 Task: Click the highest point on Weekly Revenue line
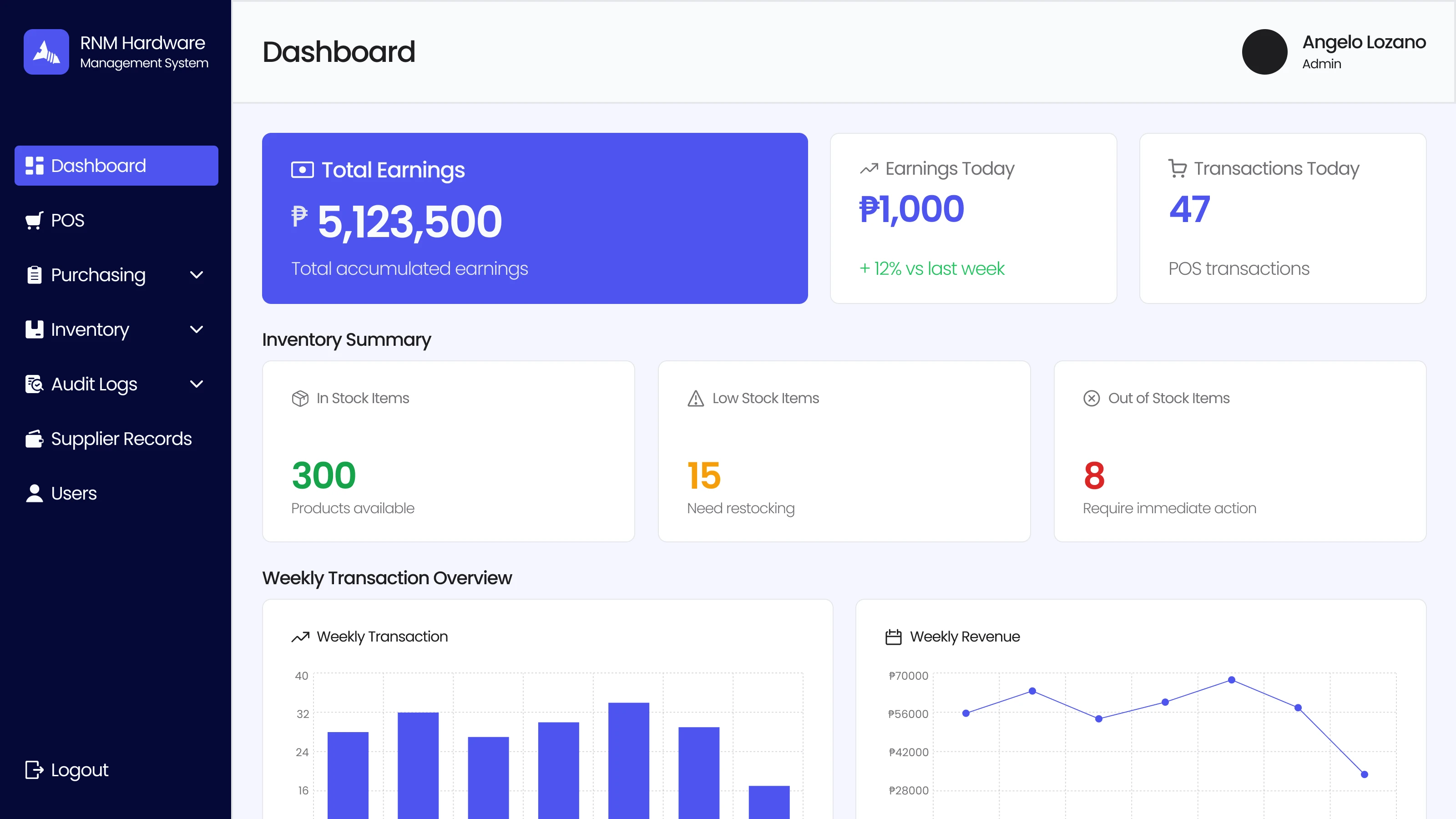point(1232,680)
